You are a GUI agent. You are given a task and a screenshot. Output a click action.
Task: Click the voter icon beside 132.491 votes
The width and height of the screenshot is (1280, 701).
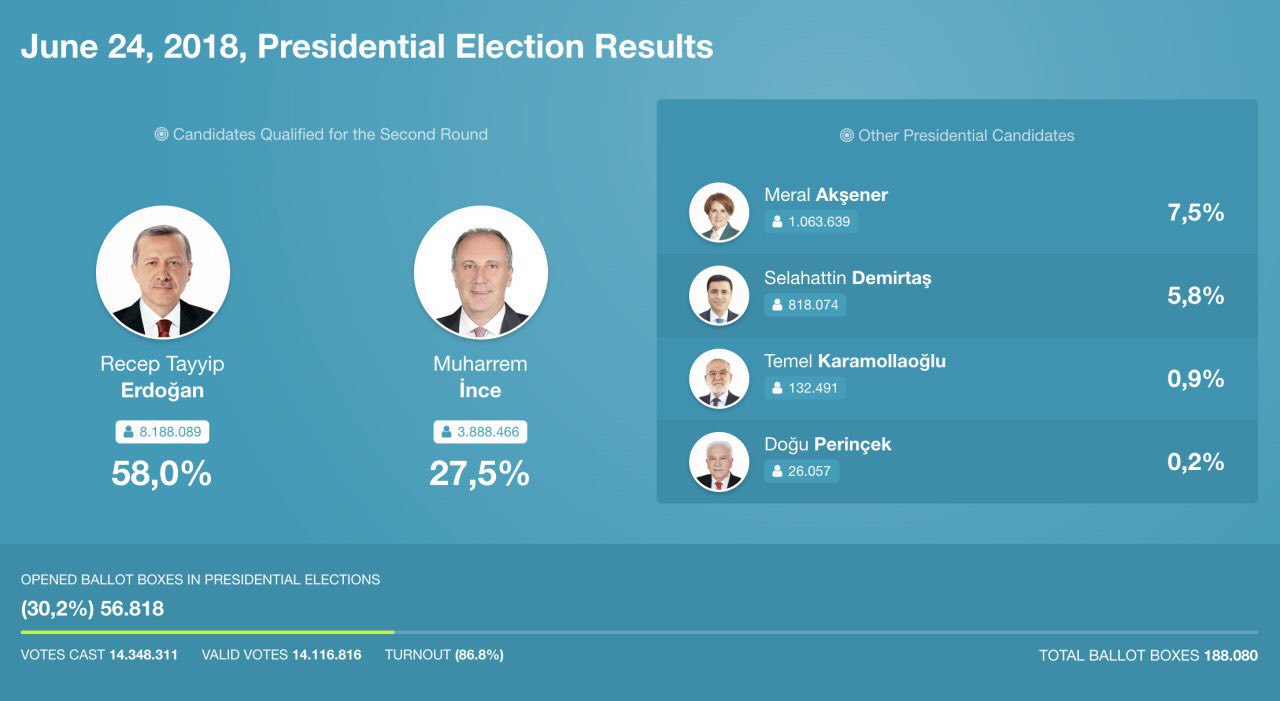point(777,388)
